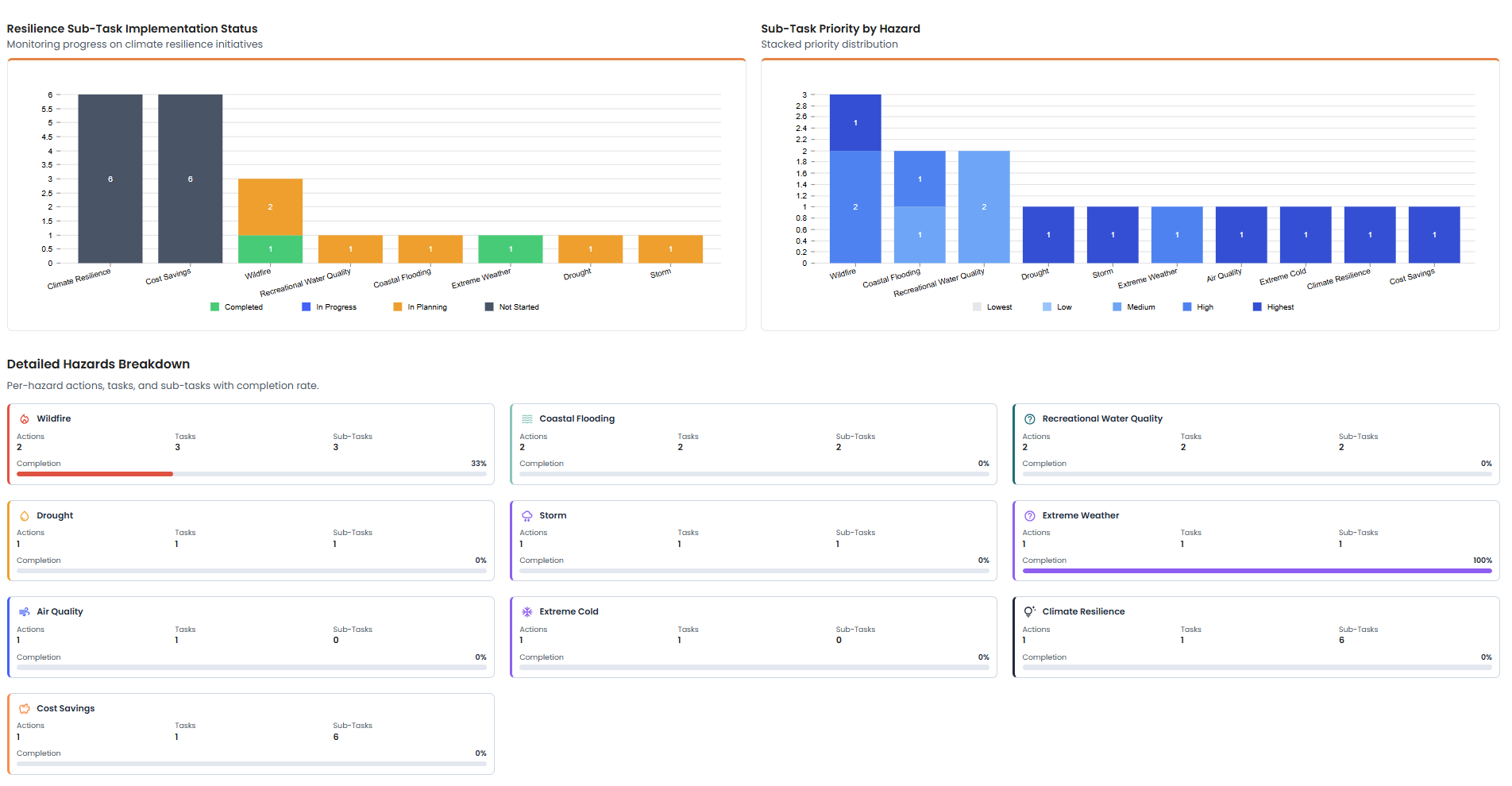The height and width of the screenshot is (786, 1512).
Task: Toggle the Lowest priority legend entry
Action: click(993, 307)
